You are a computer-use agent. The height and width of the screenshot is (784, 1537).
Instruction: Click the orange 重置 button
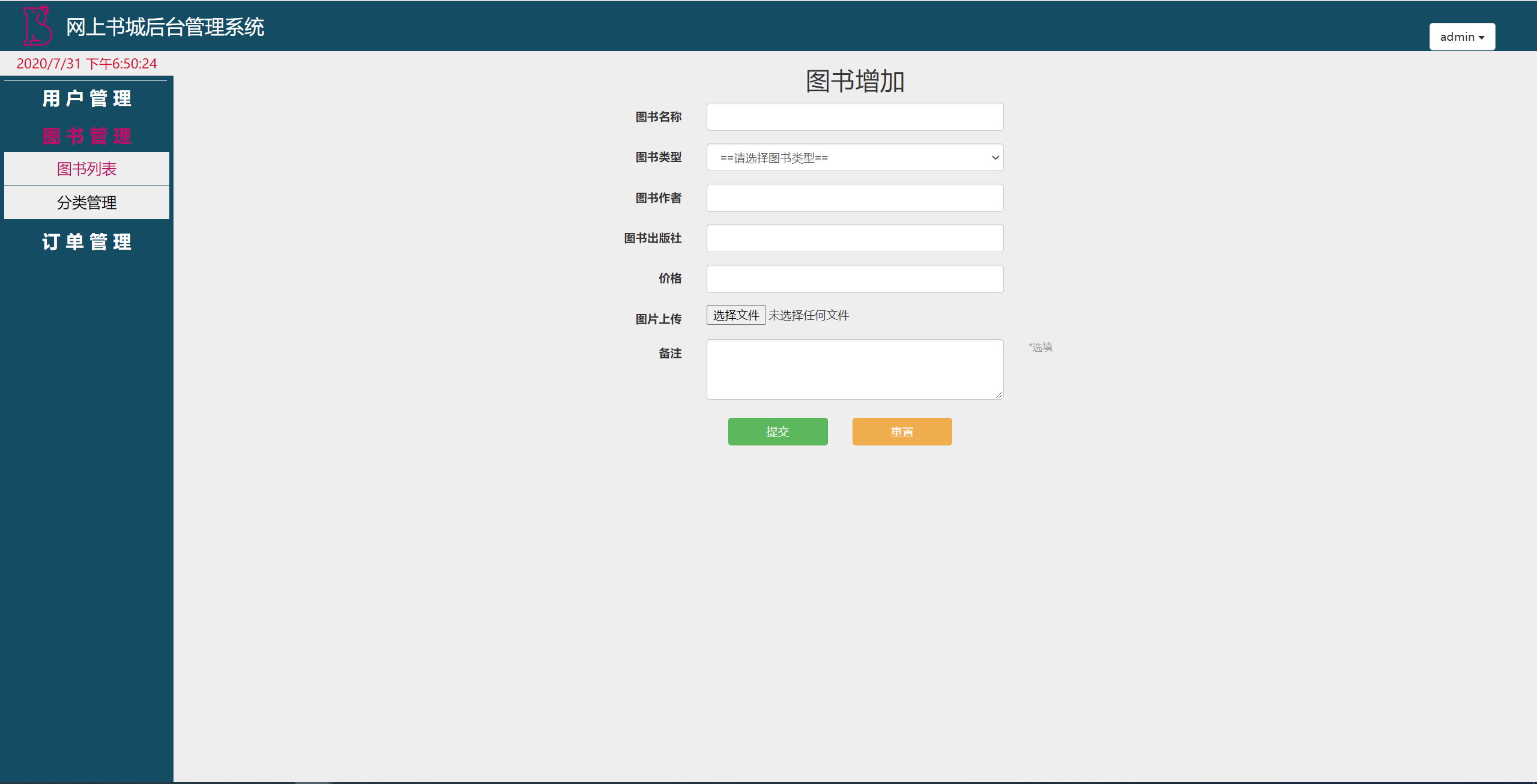pos(902,432)
